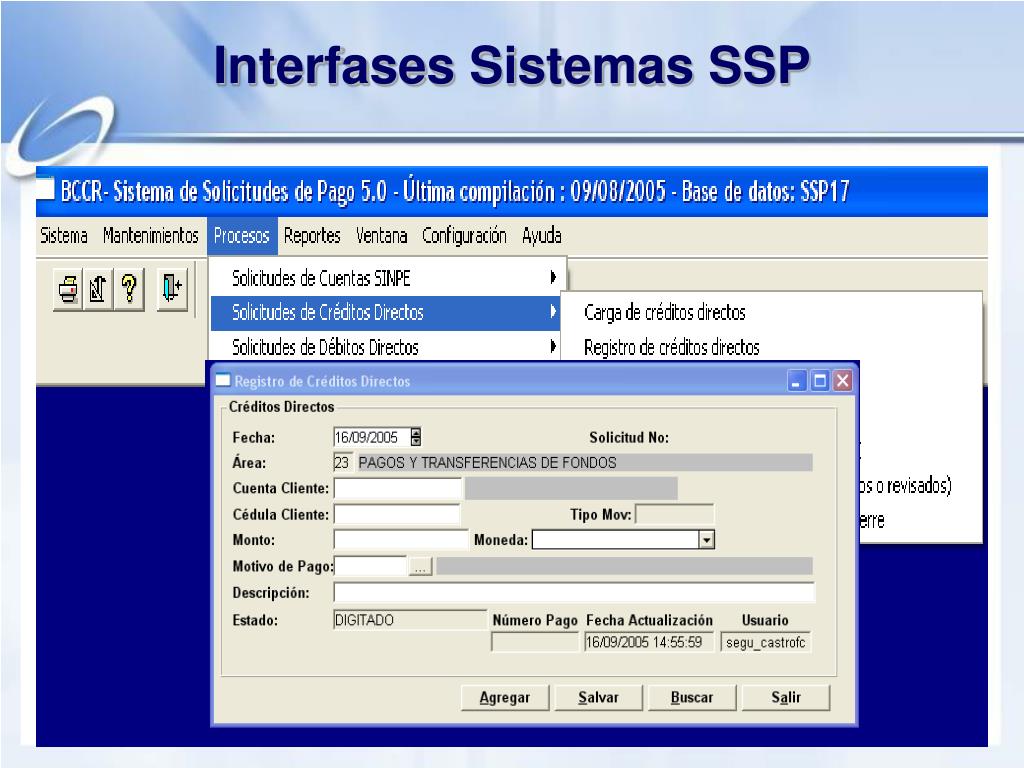Open the Procesos menu
Image resolution: width=1024 pixels, height=768 pixels.
click(242, 235)
